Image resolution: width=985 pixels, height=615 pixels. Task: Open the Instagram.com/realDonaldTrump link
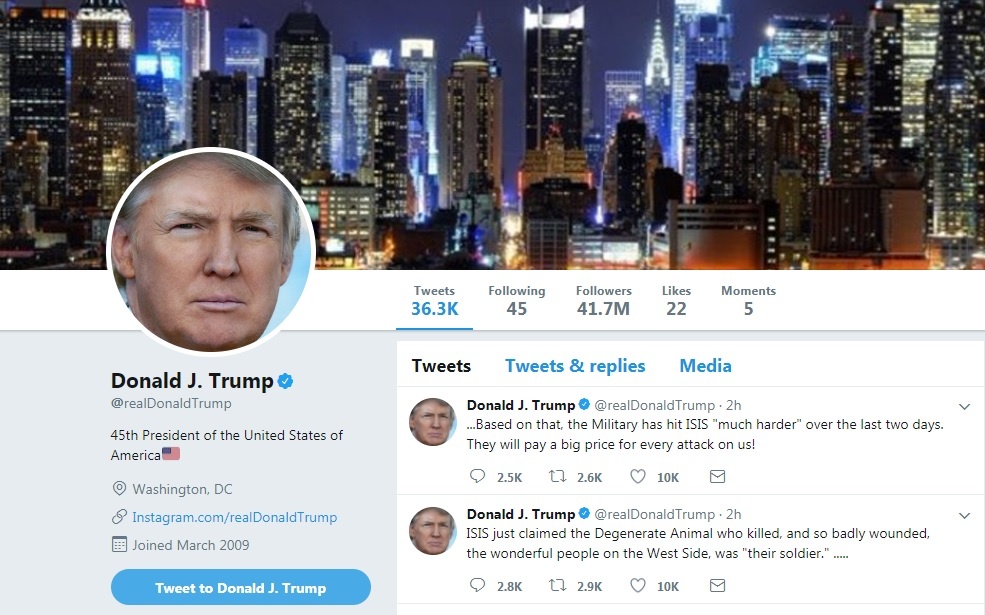tap(234, 517)
